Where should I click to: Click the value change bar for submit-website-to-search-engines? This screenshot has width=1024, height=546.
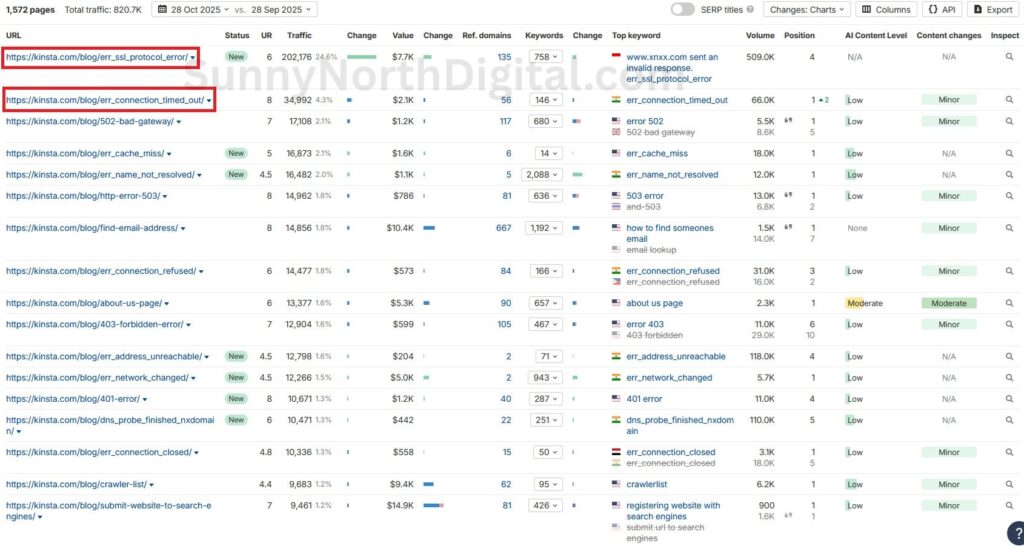coord(433,506)
